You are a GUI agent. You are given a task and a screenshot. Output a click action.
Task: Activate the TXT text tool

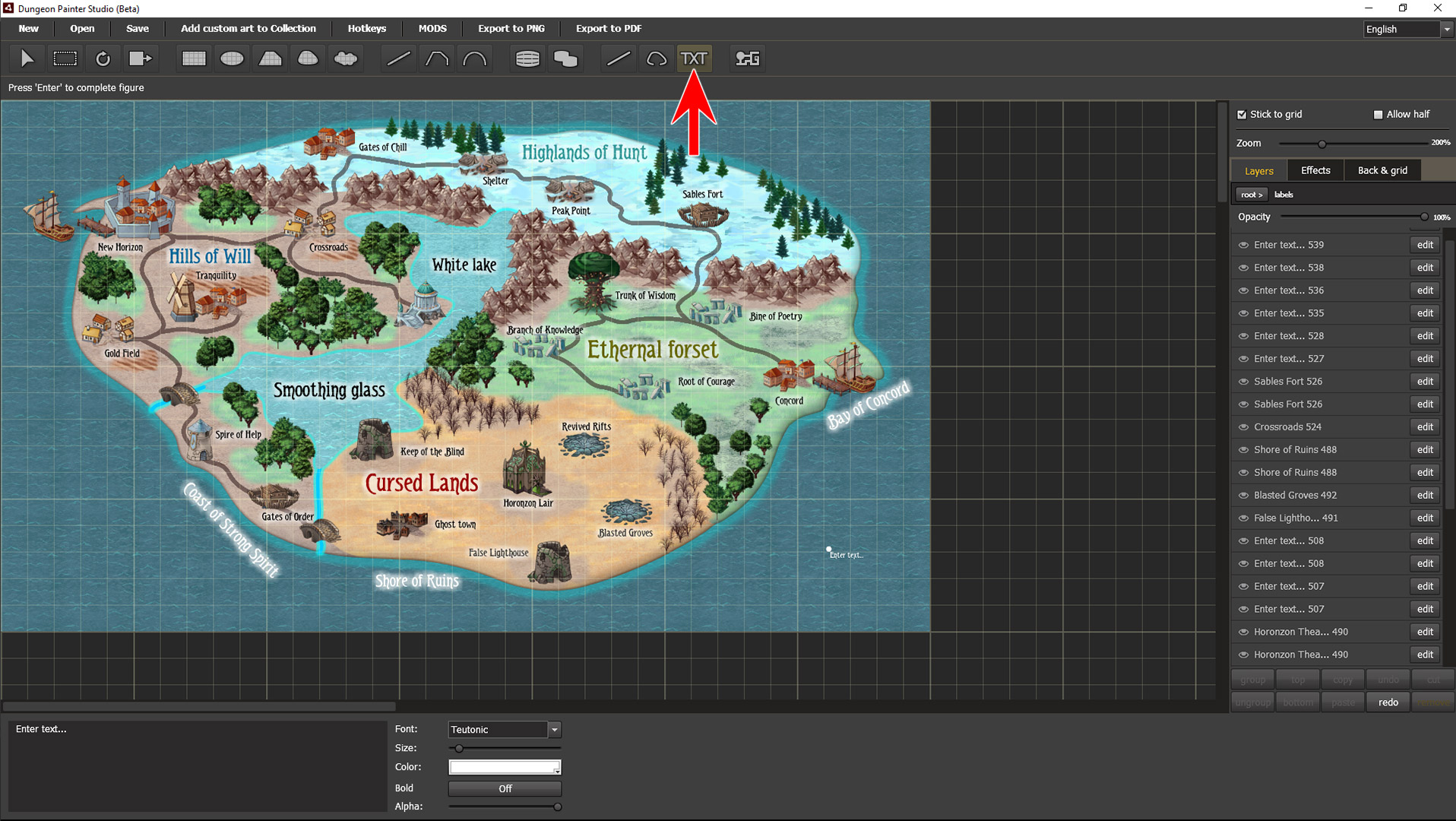[694, 59]
